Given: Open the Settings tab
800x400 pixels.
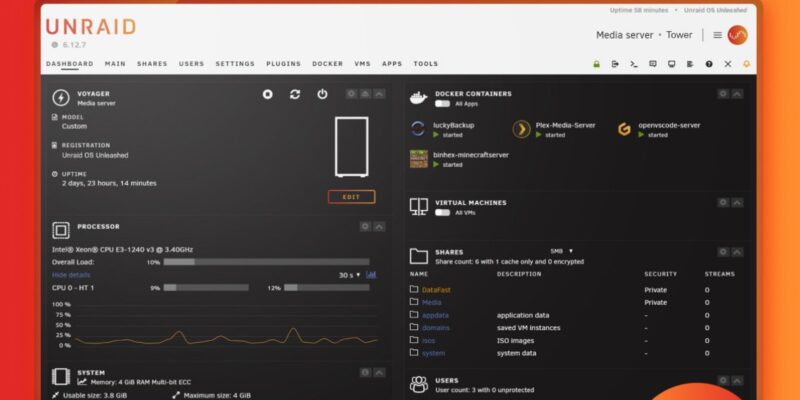Looking at the screenshot, I should [235, 64].
